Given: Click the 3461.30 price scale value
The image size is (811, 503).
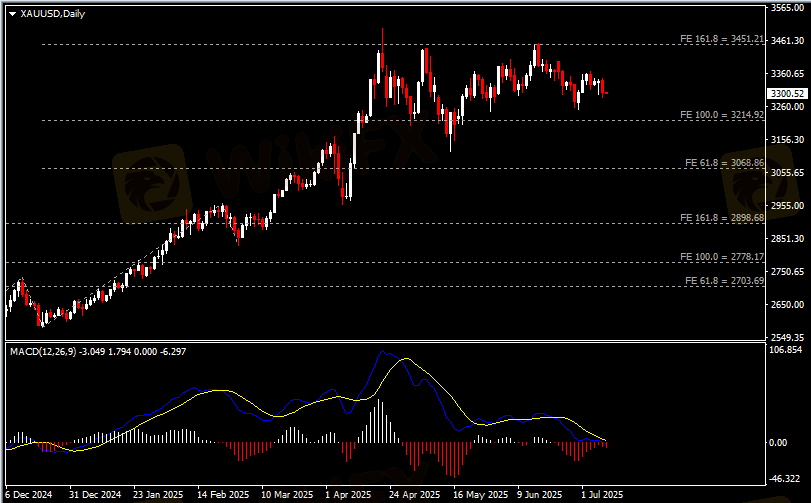Looking at the screenshot, I should (x=787, y=40).
